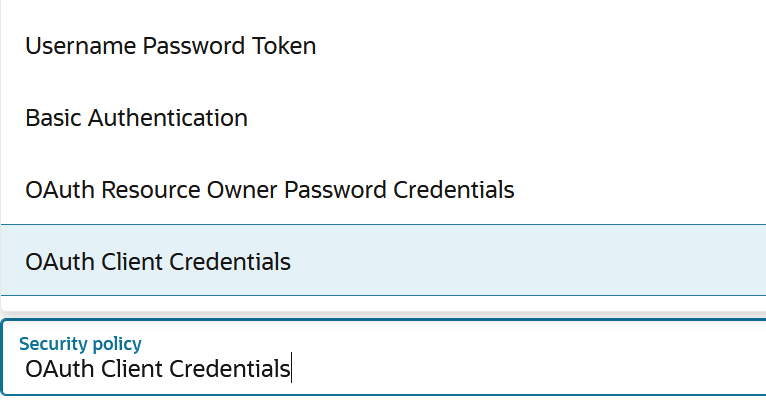Image resolution: width=766 pixels, height=403 pixels.
Task: Select the Username Password Token option
Action: pos(171,46)
